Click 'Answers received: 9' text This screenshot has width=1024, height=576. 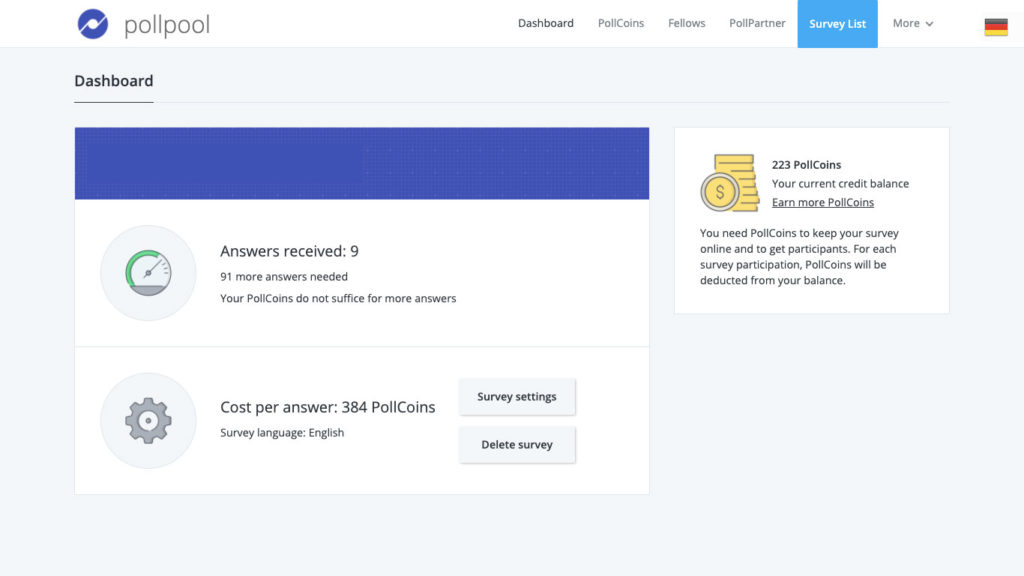coord(289,251)
